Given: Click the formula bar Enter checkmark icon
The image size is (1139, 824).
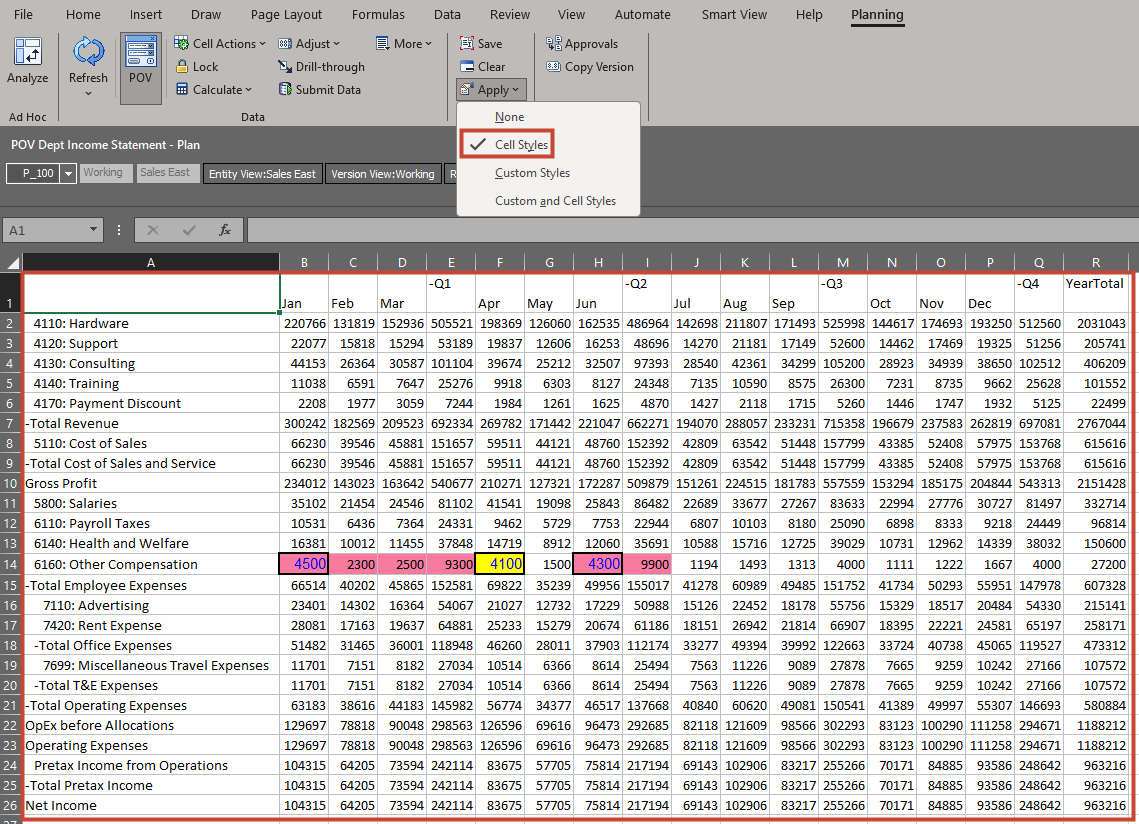Looking at the screenshot, I should 189,230.
